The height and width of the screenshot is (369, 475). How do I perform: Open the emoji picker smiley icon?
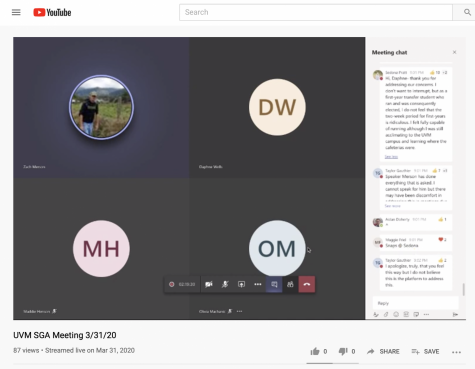coord(396,314)
